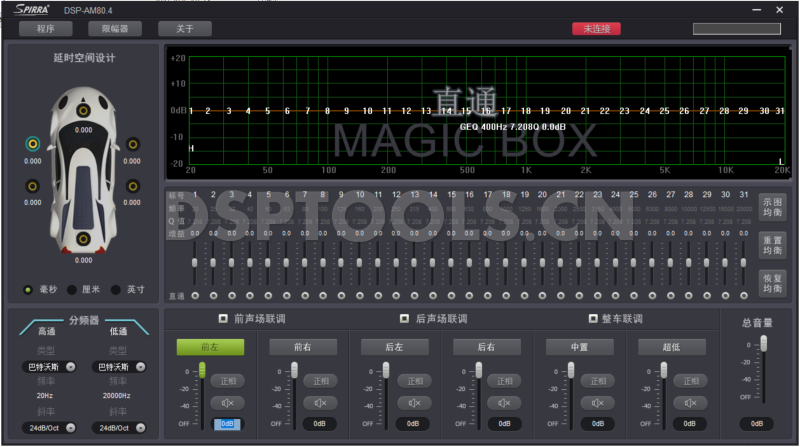Select the center speaker icon on car hood
The height and width of the screenshot is (447, 800).
83,111
